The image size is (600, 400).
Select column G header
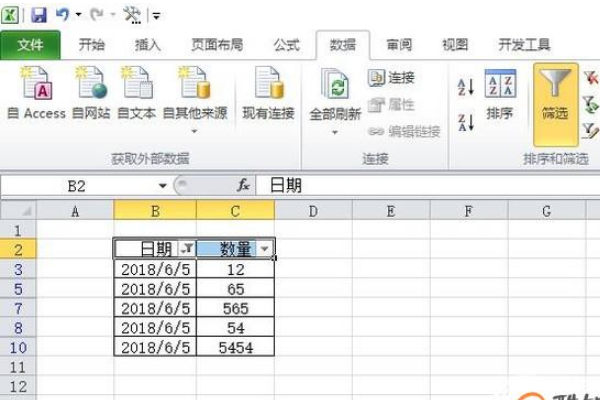click(546, 210)
